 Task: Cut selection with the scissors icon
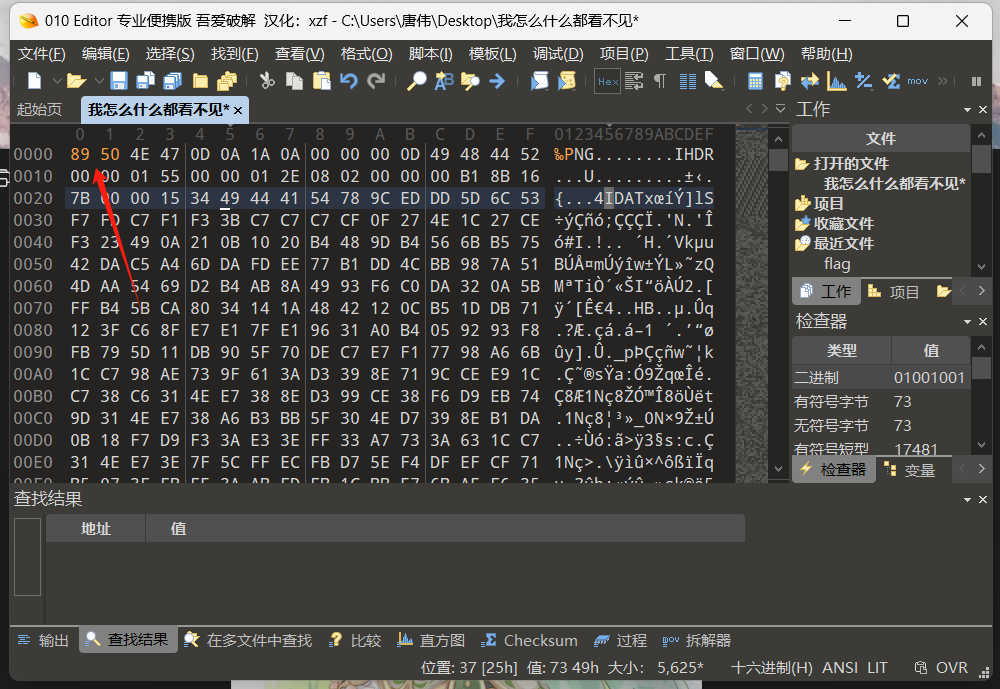(267, 81)
